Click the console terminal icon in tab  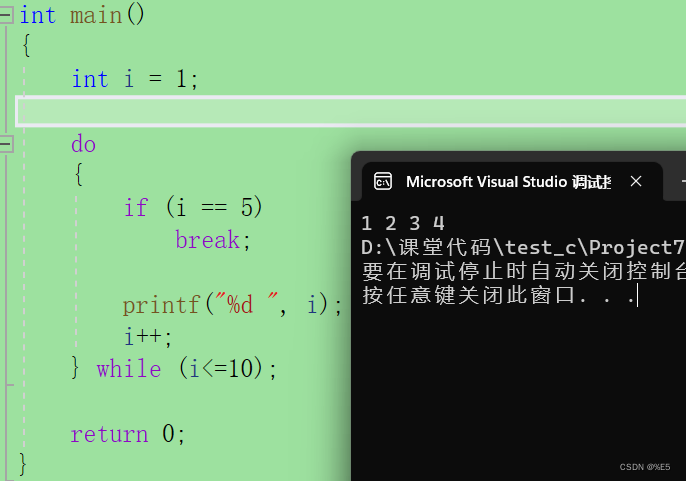383,181
